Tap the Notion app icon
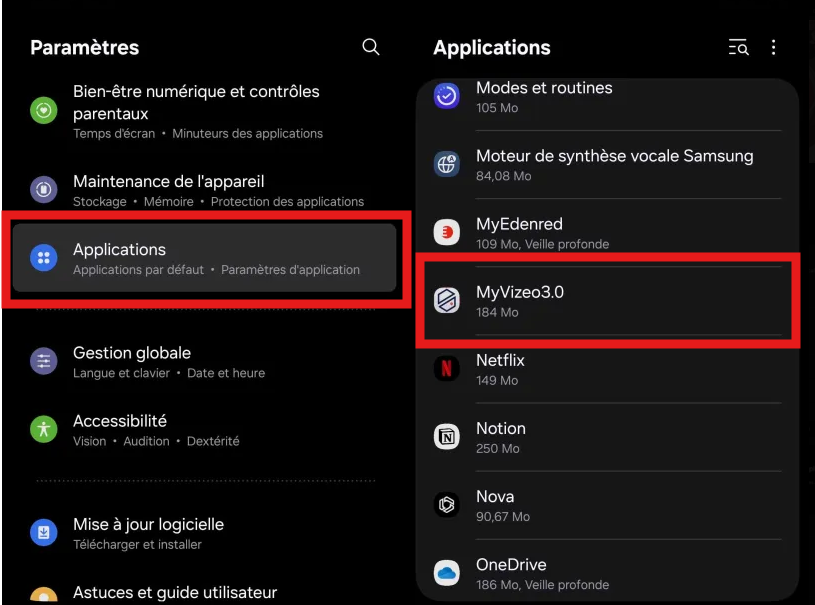 coord(447,437)
